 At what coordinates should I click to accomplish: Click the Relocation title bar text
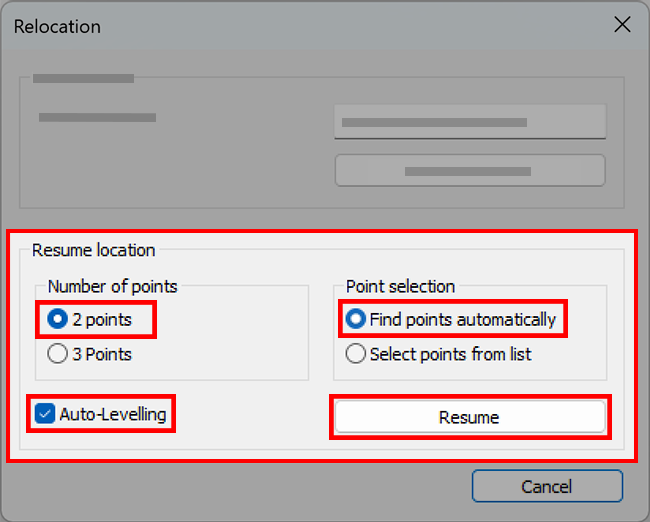point(57,27)
